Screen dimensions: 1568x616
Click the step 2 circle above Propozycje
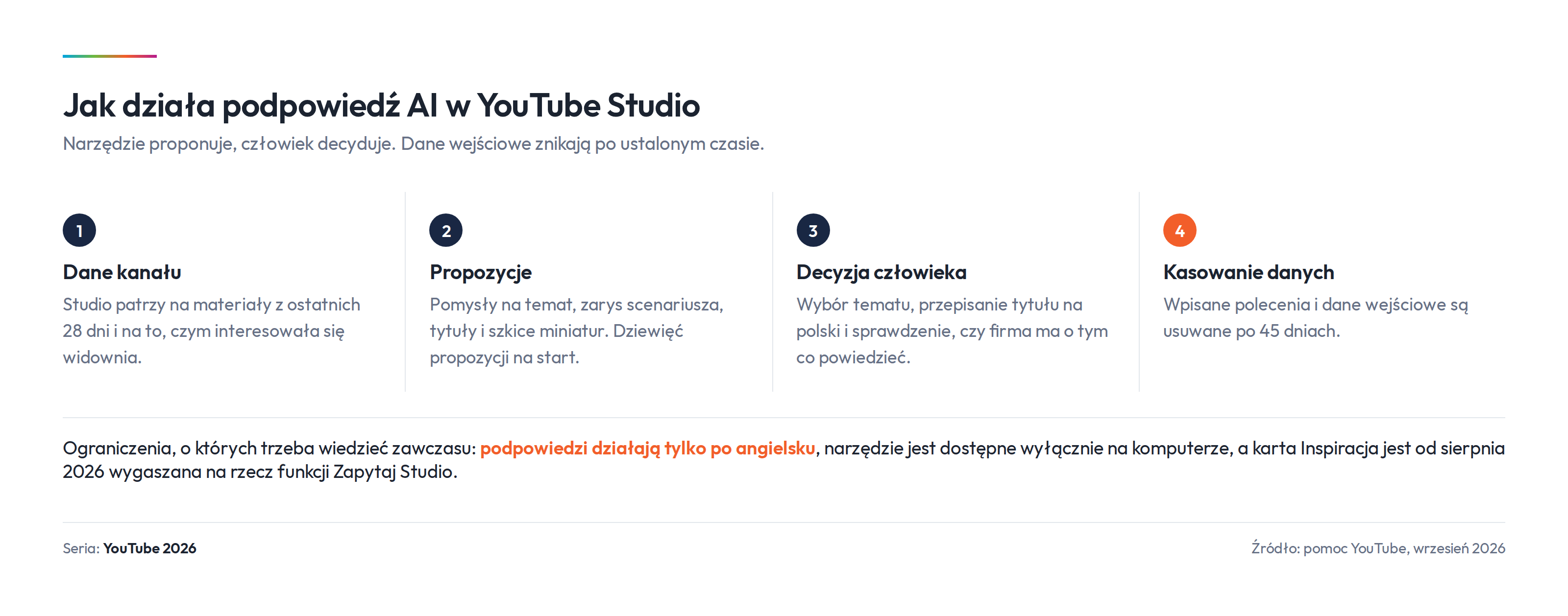coord(446,231)
